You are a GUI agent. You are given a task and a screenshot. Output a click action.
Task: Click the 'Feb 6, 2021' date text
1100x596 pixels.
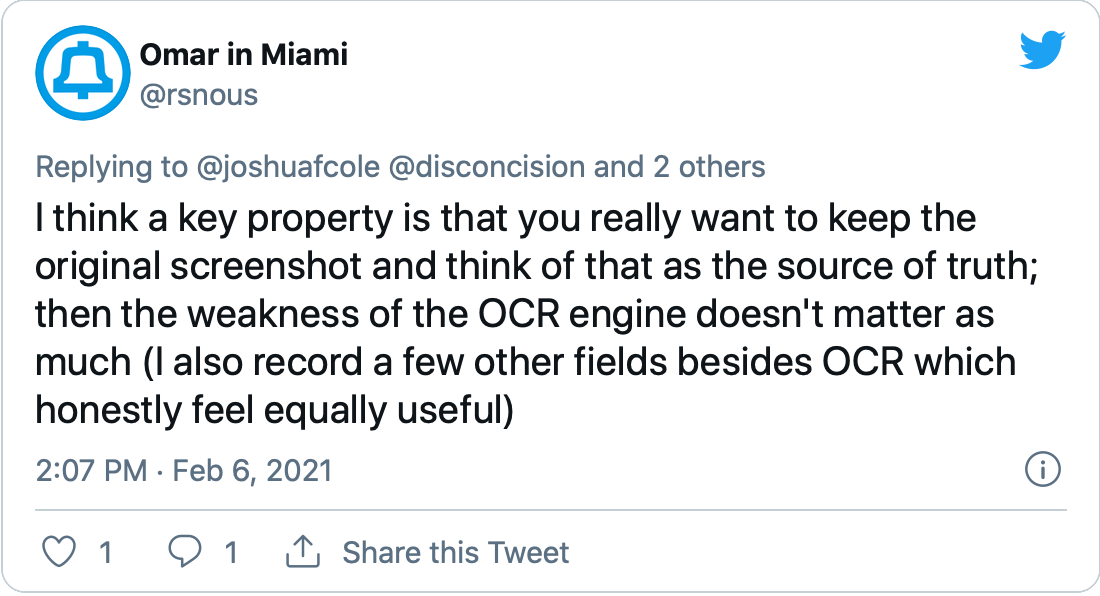pos(253,470)
